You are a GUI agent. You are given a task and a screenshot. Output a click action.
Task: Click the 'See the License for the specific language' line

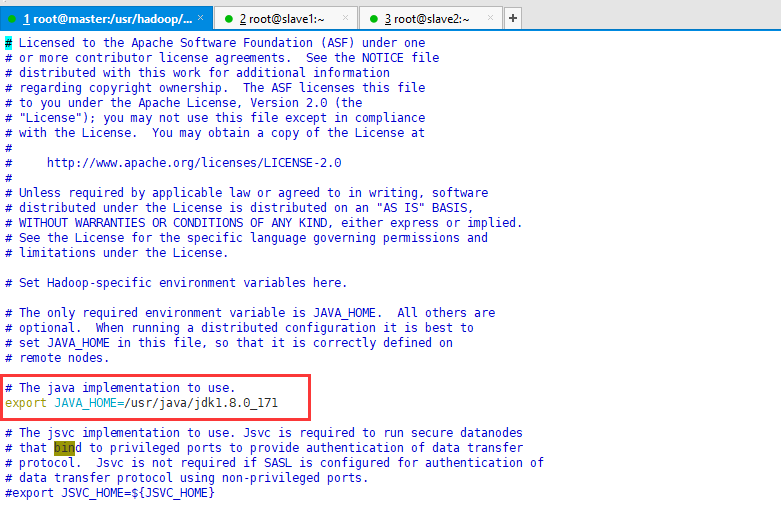(247, 238)
